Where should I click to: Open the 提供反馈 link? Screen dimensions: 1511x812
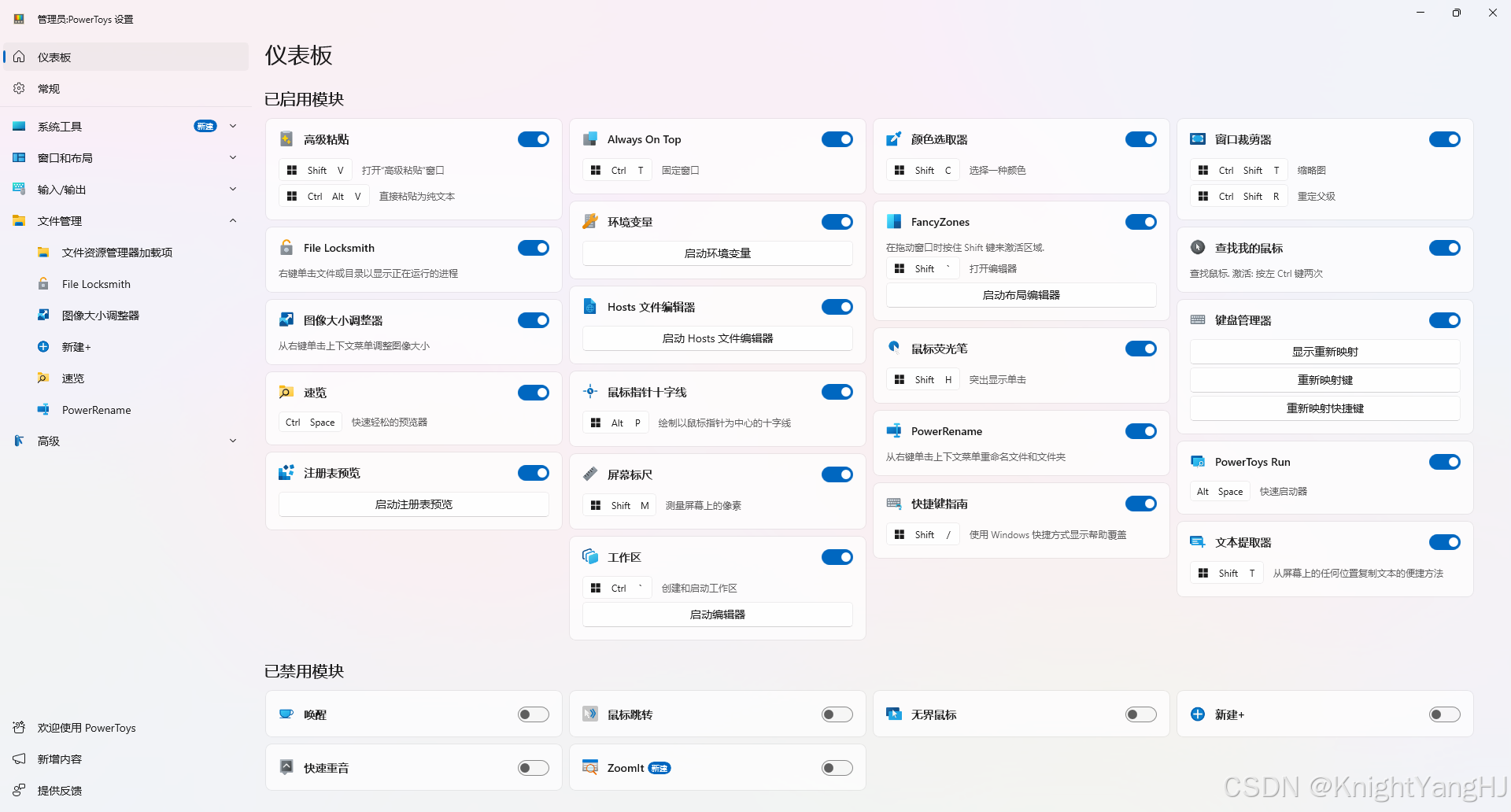(126, 790)
